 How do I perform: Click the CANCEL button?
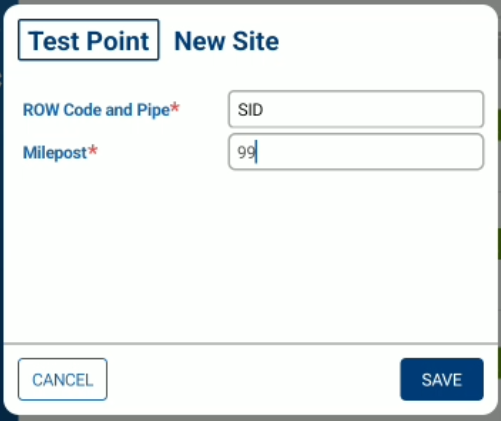click(63, 379)
